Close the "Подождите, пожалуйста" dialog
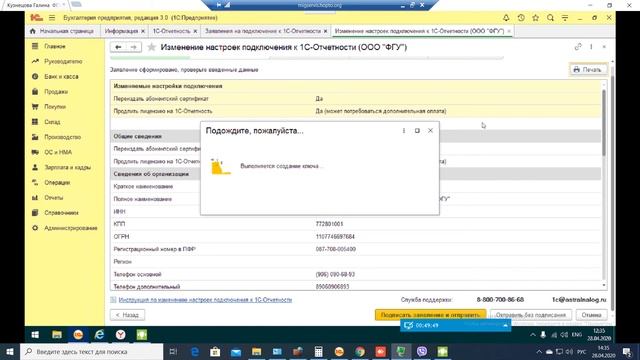640x360 pixels. click(x=430, y=131)
